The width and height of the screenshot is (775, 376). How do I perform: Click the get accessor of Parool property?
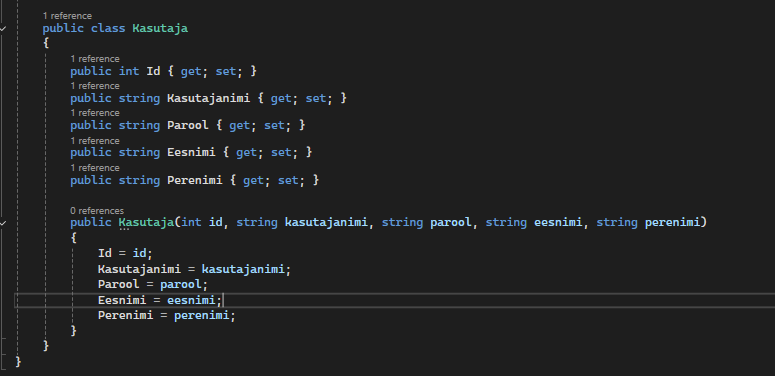tap(240, 125)
